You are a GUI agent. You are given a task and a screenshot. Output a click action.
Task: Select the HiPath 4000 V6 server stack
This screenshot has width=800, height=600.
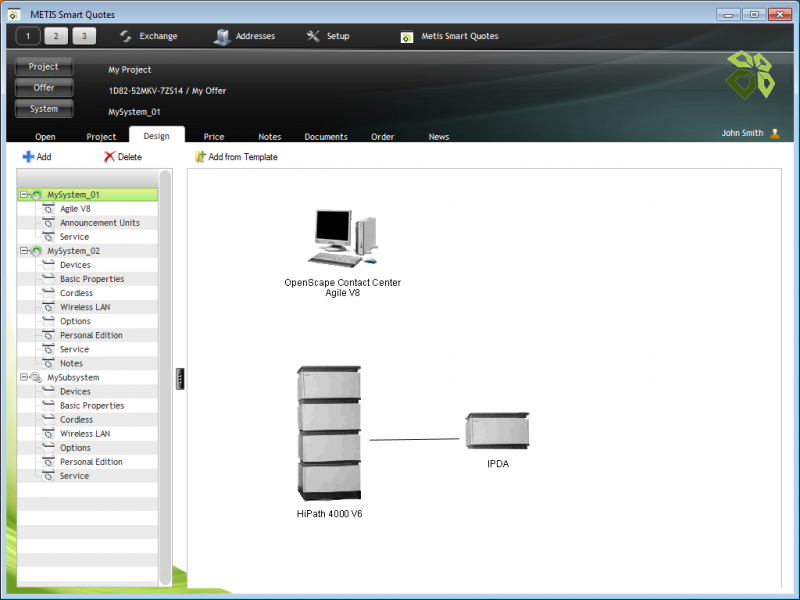coord(329,433)
